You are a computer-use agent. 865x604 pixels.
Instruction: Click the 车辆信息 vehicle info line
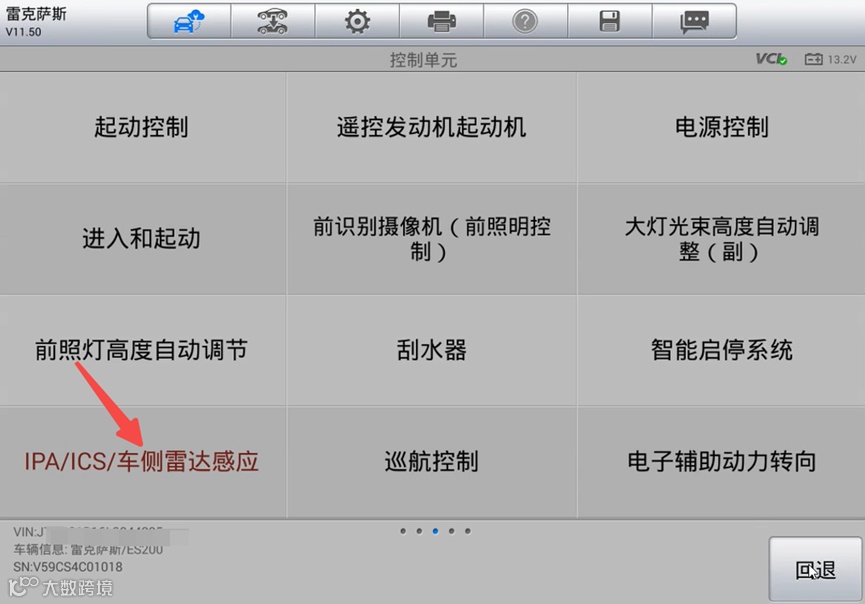[88, 549]
